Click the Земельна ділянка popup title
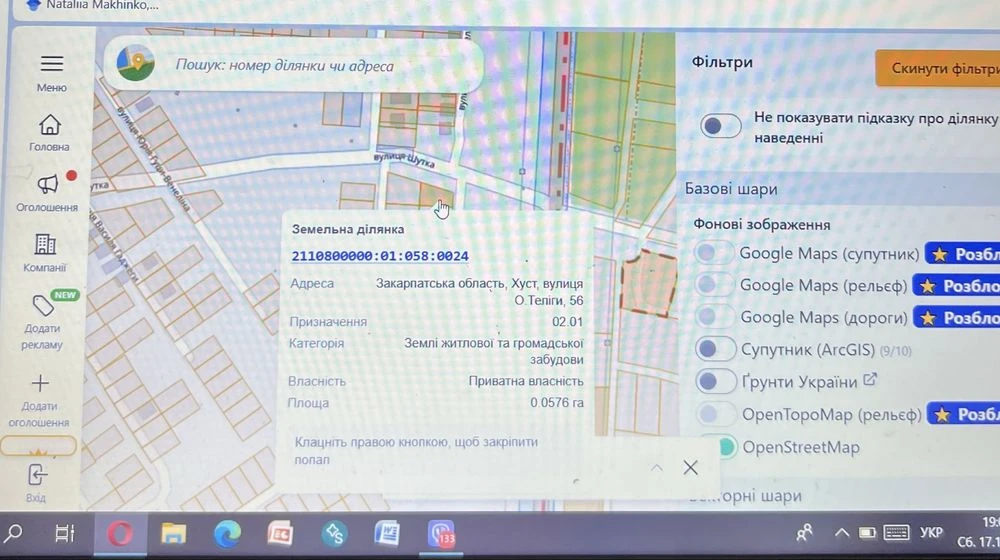The height and width of the screenshot is (560, 1000). click(348, 229)
